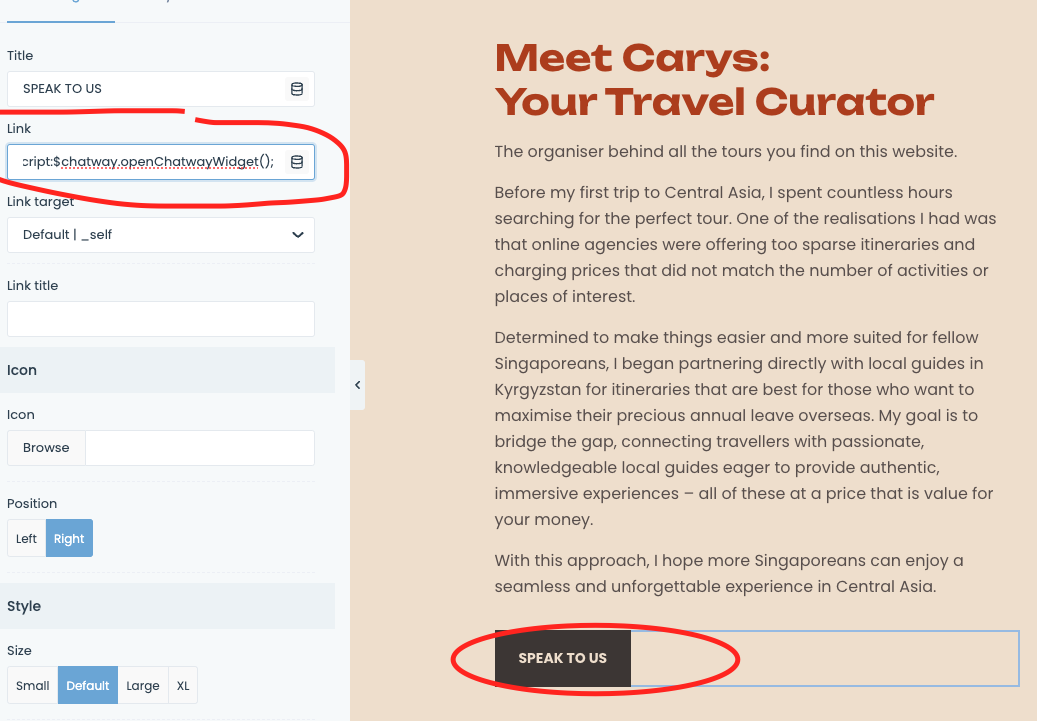Open dynamic data icon in Link field
1037x721 pixels.
click(297, 161)
